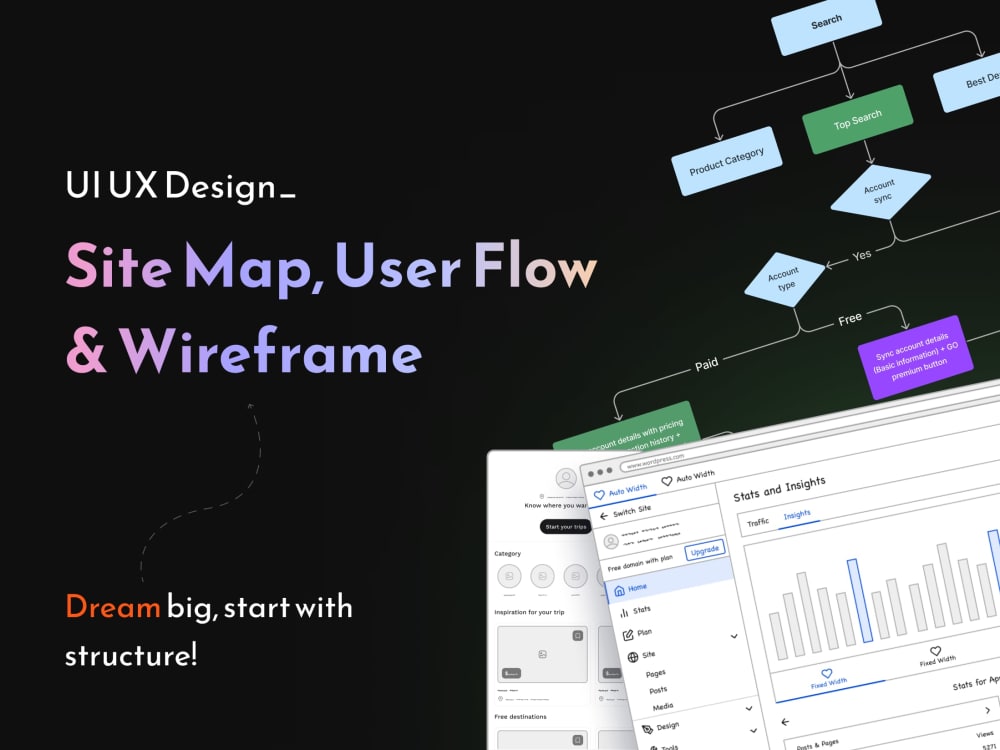Open Plan in the WordPress sidebar
1000x750 pixels.
tap(645, 632)
